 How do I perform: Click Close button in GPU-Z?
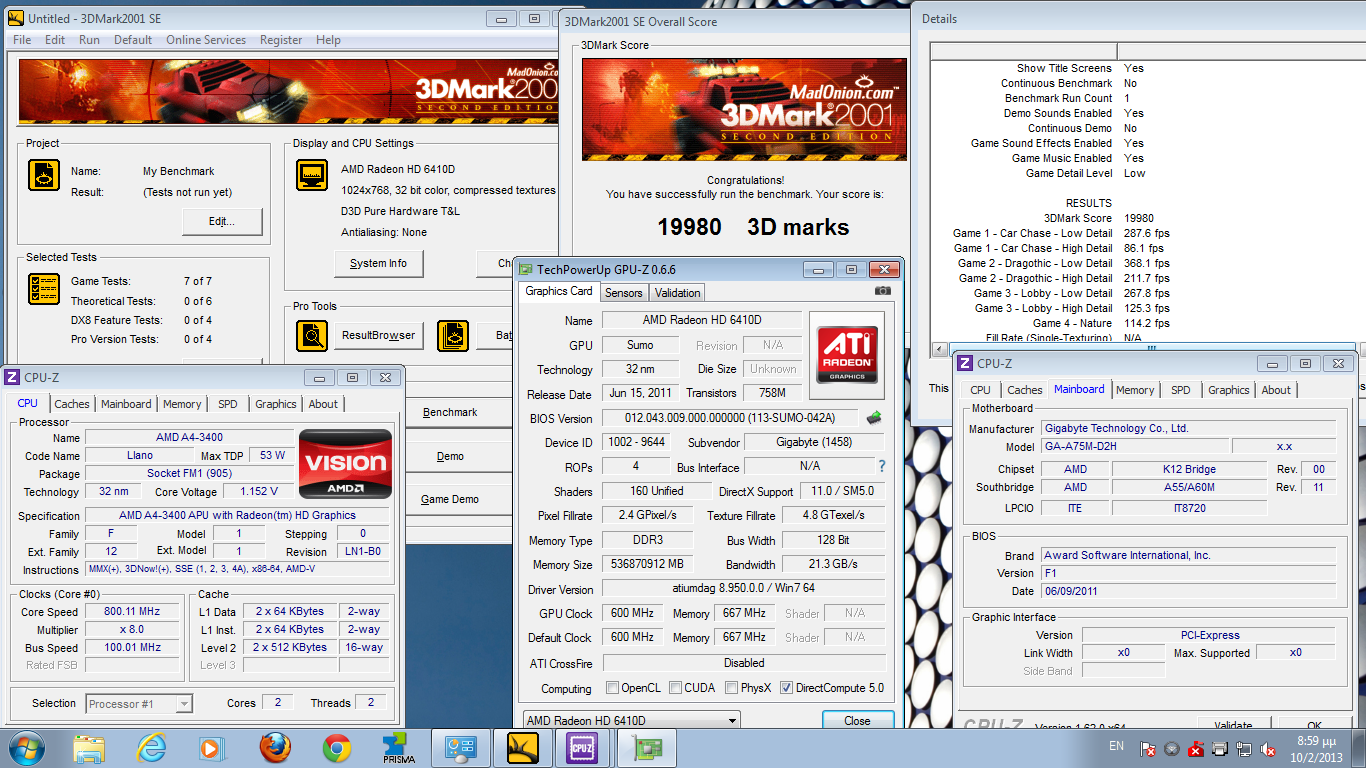[x=857, y=720]
